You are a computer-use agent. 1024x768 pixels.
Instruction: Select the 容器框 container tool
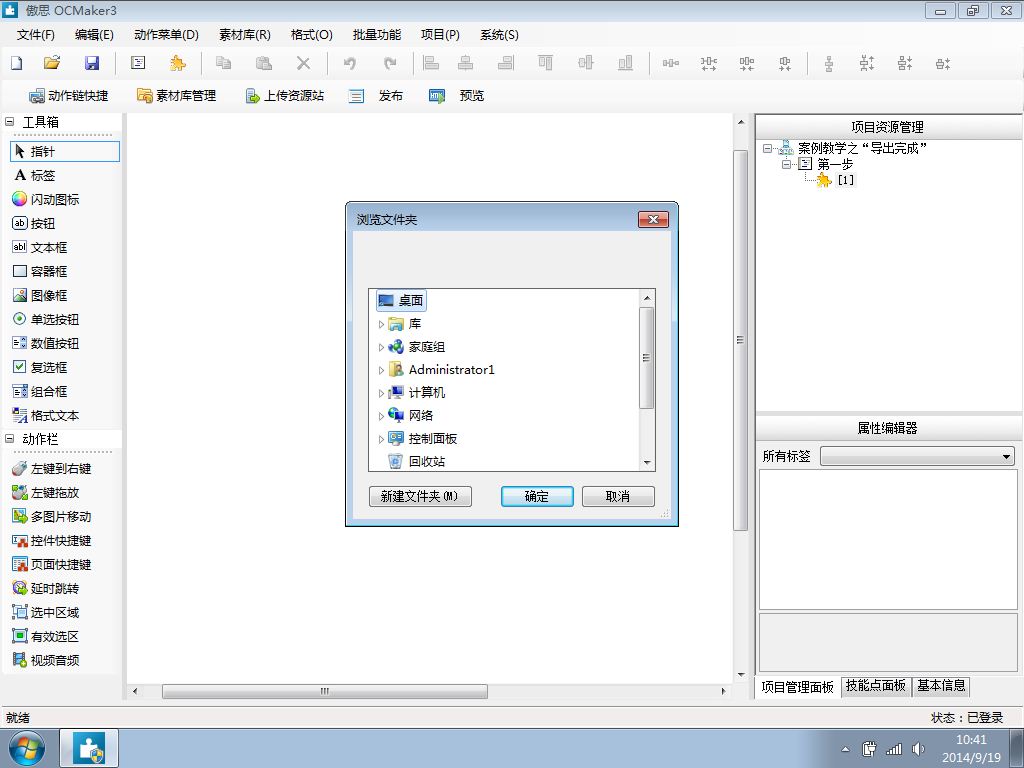[x=40, y=271]
